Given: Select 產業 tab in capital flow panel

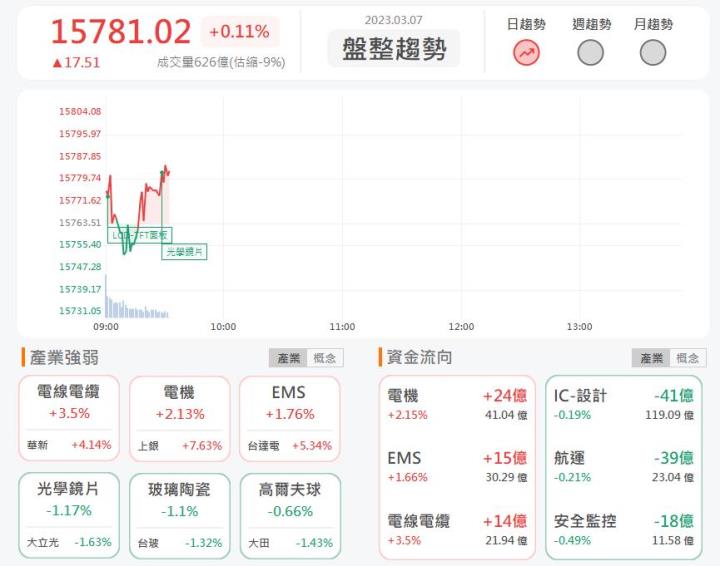Looking at the screenshot, I should coord(651,358).
